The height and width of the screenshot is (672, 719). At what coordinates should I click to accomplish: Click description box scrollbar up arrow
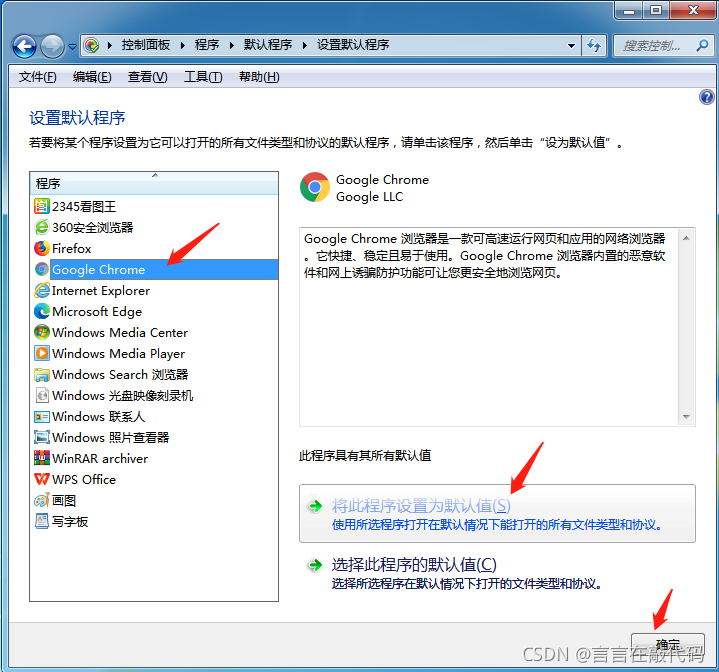pos(686,238)
